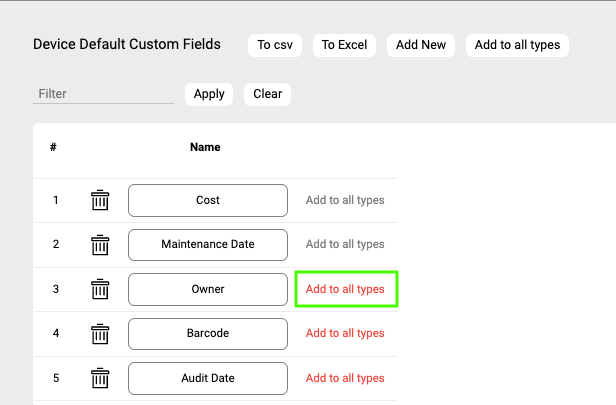Image resolution: width=616 pixels, height=405 pixels.
Task: Clear the filter
Action: (267, 94)
